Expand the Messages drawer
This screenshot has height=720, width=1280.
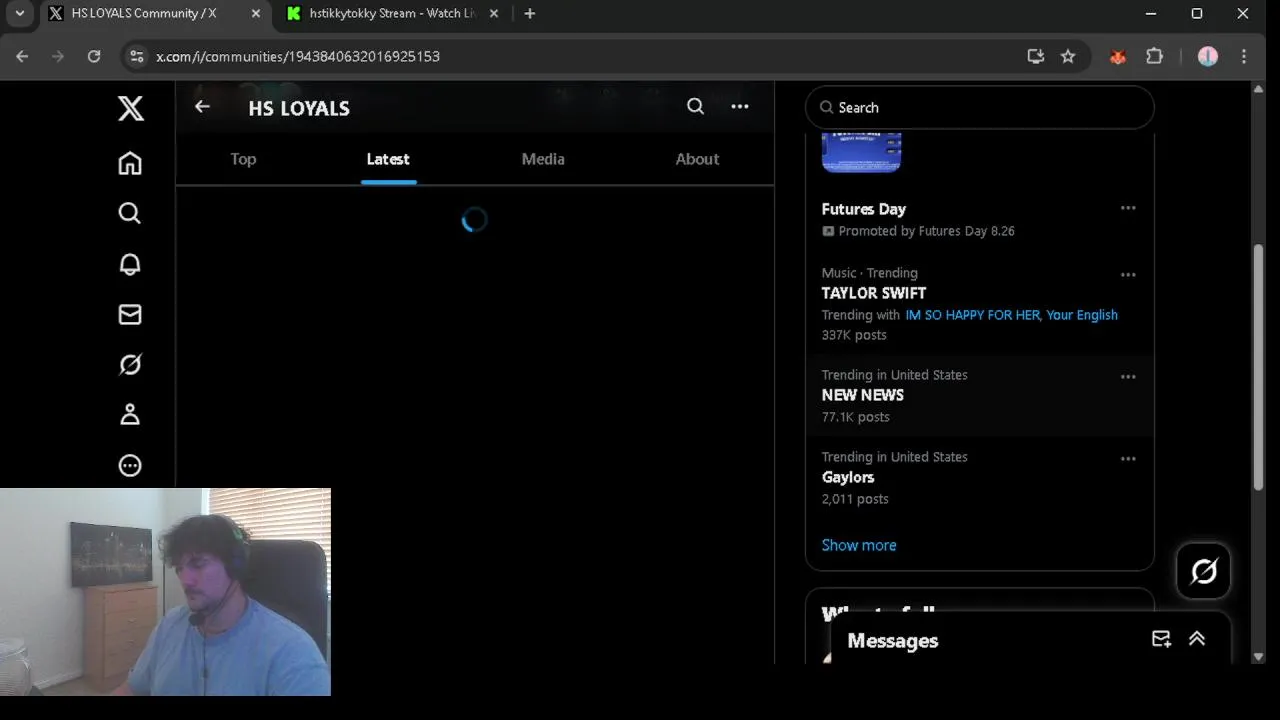pyautogui.click(x=1197, y=639)
